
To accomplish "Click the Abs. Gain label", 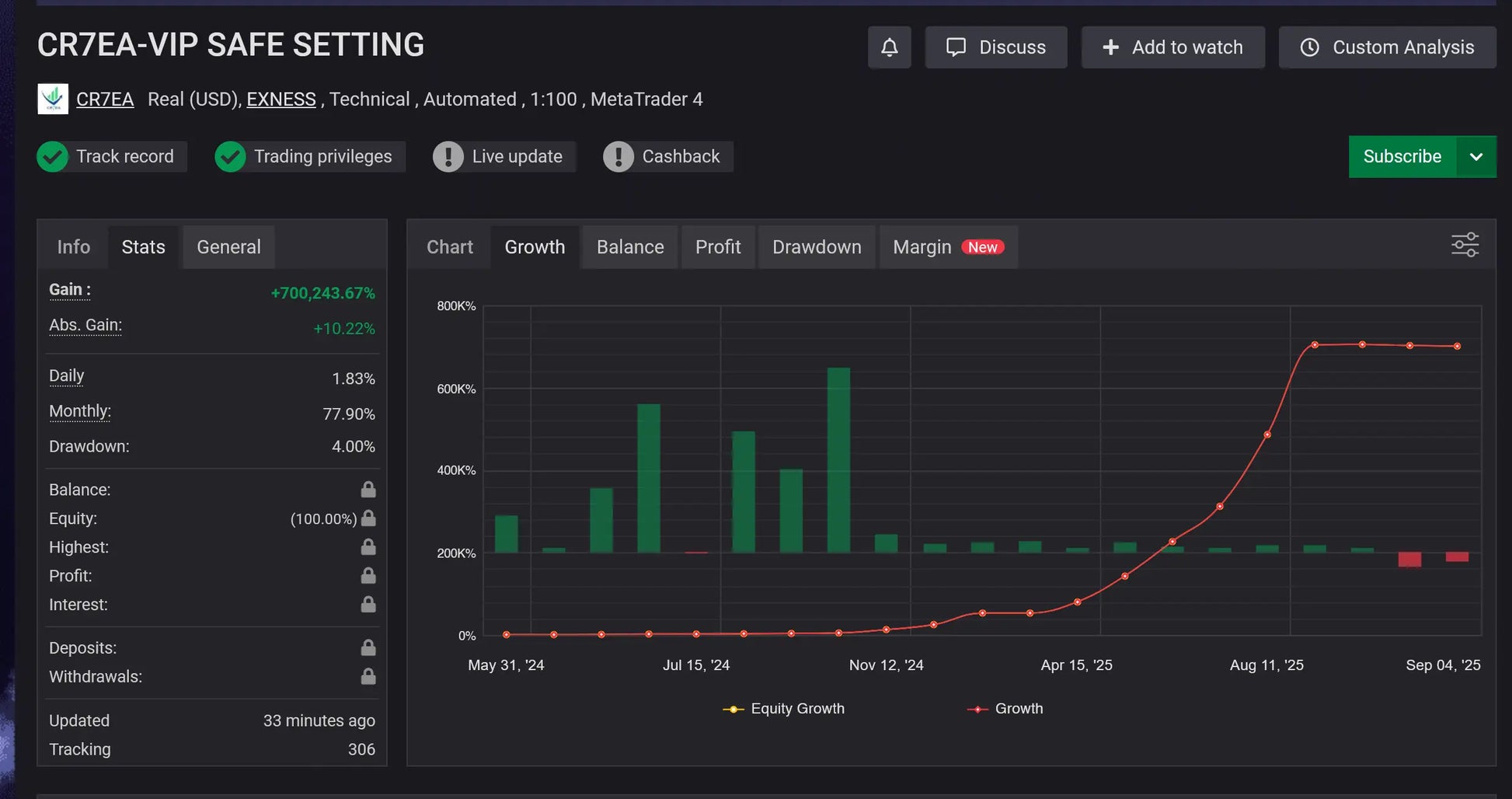I will click(x=85, y=325).
